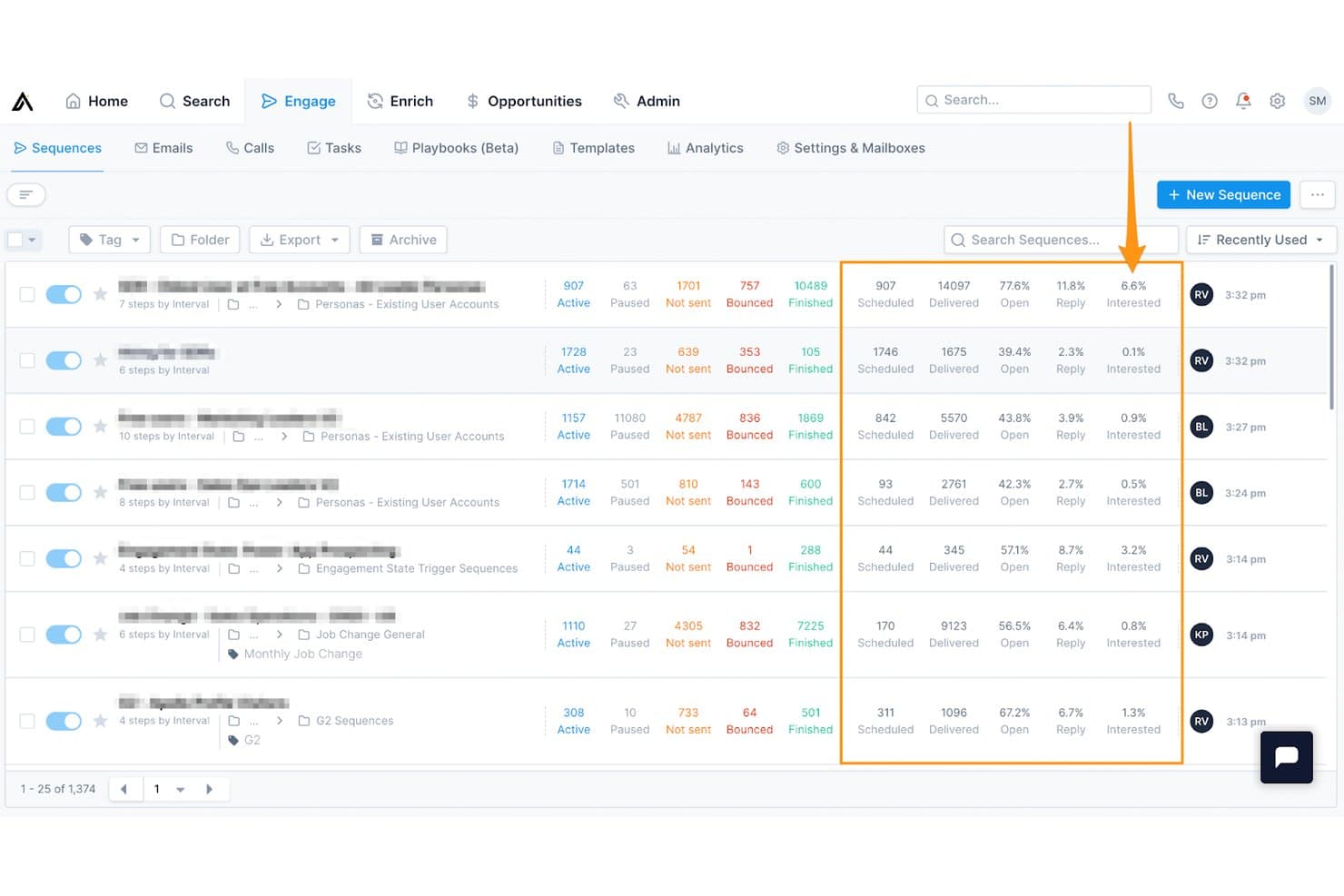Click the KP owner avatar at 3:14 pm
The width and height of the screenshot is (1344, 896).
[x=1201, y=635]
